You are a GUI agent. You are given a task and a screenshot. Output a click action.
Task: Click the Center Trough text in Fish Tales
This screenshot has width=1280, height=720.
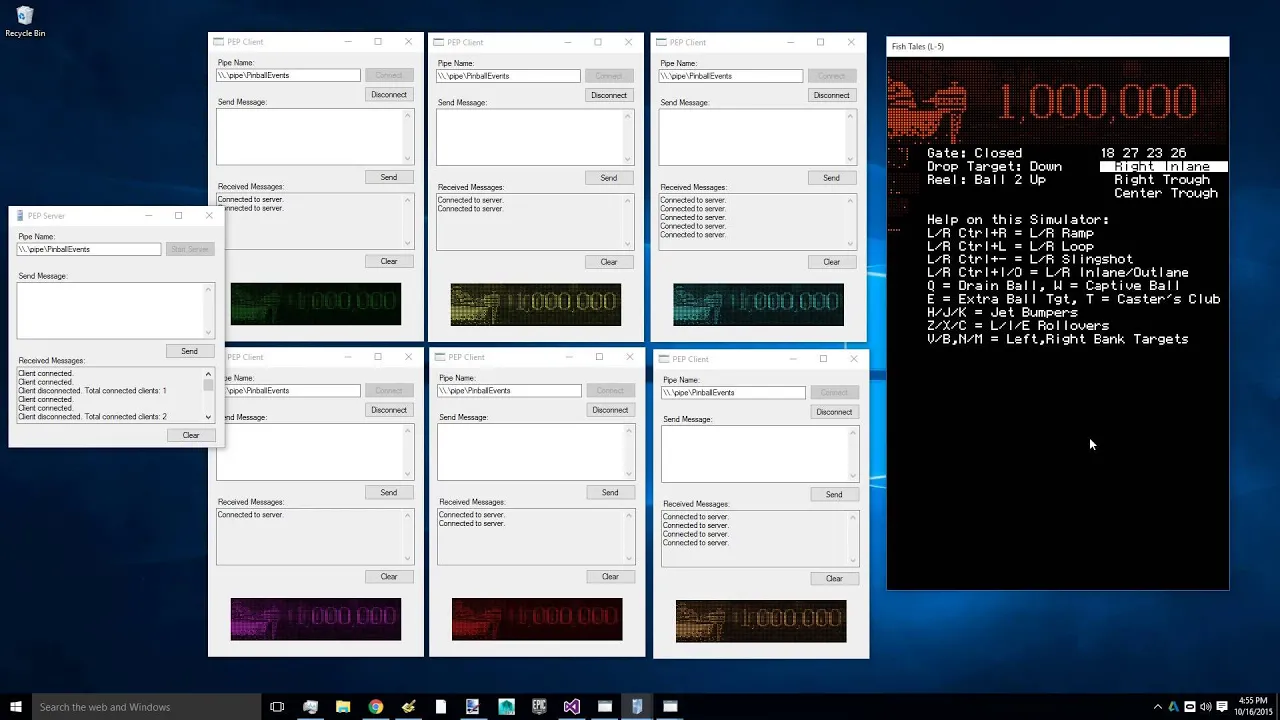[x=1166, y=193]
